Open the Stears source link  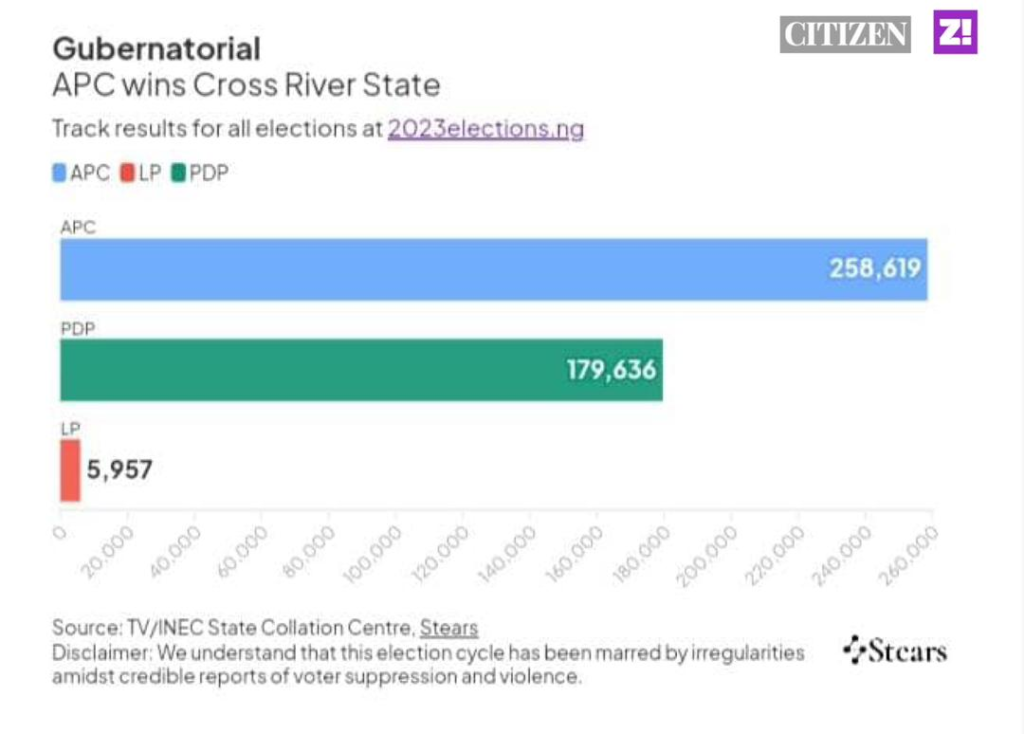[449, 628]
